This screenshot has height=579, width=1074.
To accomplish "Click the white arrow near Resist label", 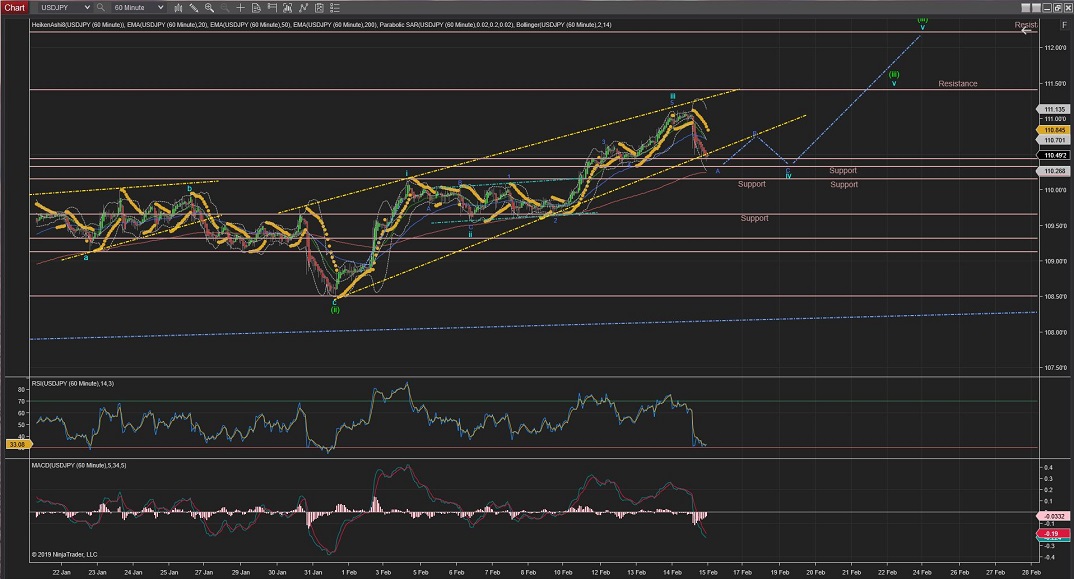I will [1027, 31].
